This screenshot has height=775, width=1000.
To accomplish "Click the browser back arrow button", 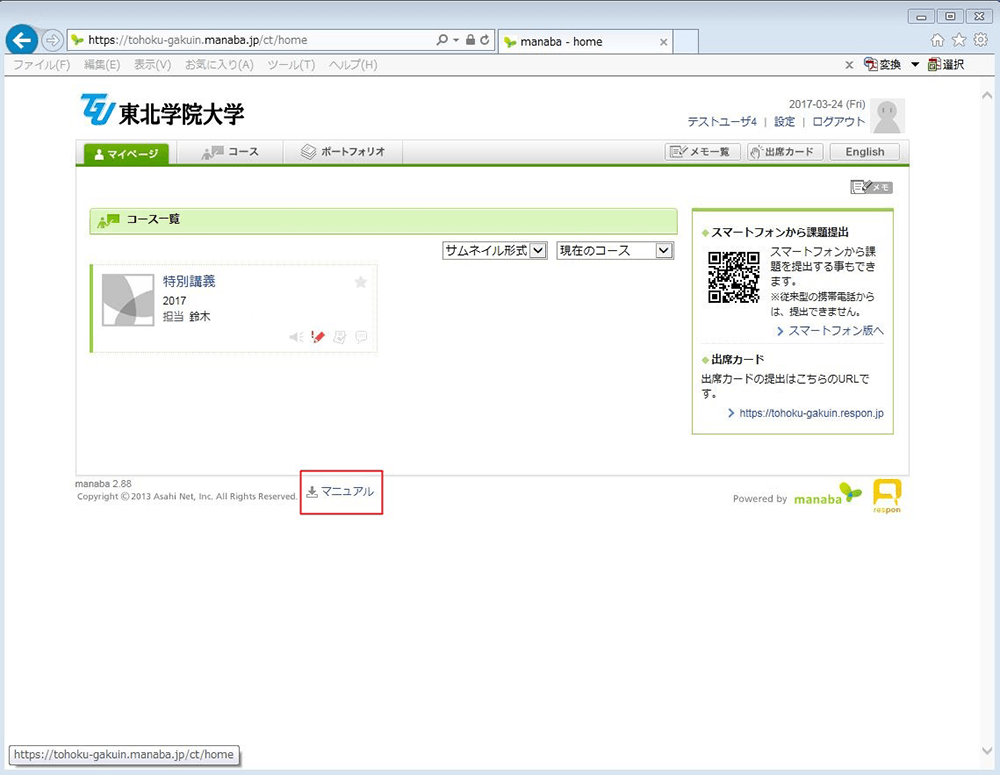I will click(22, 40).
